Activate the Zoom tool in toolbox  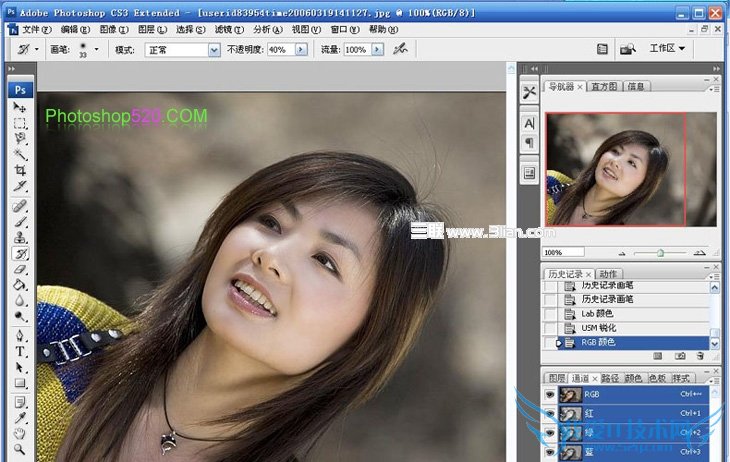(x=20, y=451)
